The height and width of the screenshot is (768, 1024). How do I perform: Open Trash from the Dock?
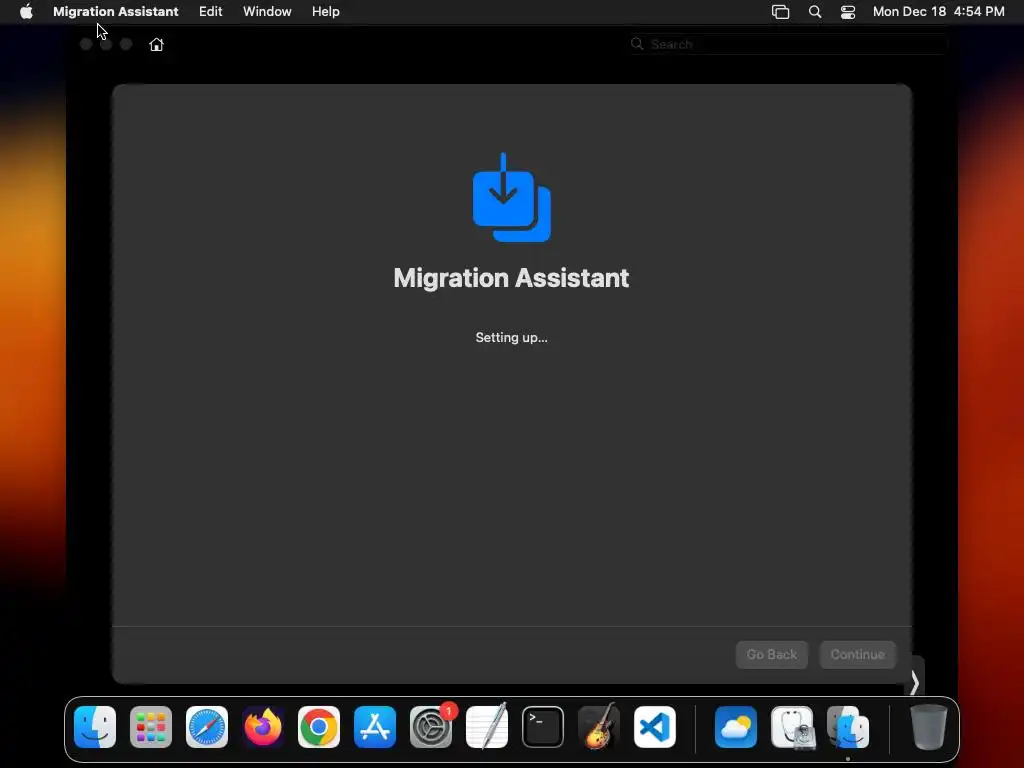[928, 727]
